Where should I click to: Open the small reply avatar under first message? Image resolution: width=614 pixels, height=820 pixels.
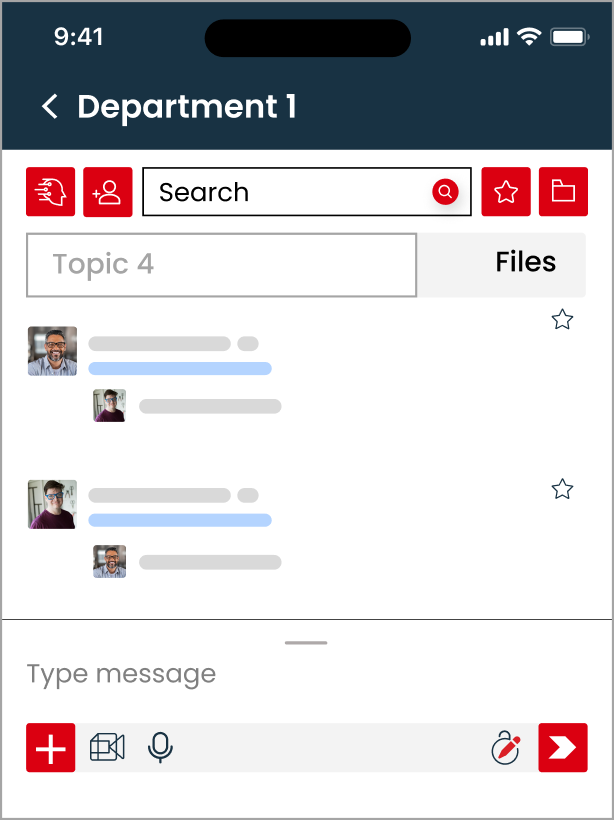[x=109, y=406]
